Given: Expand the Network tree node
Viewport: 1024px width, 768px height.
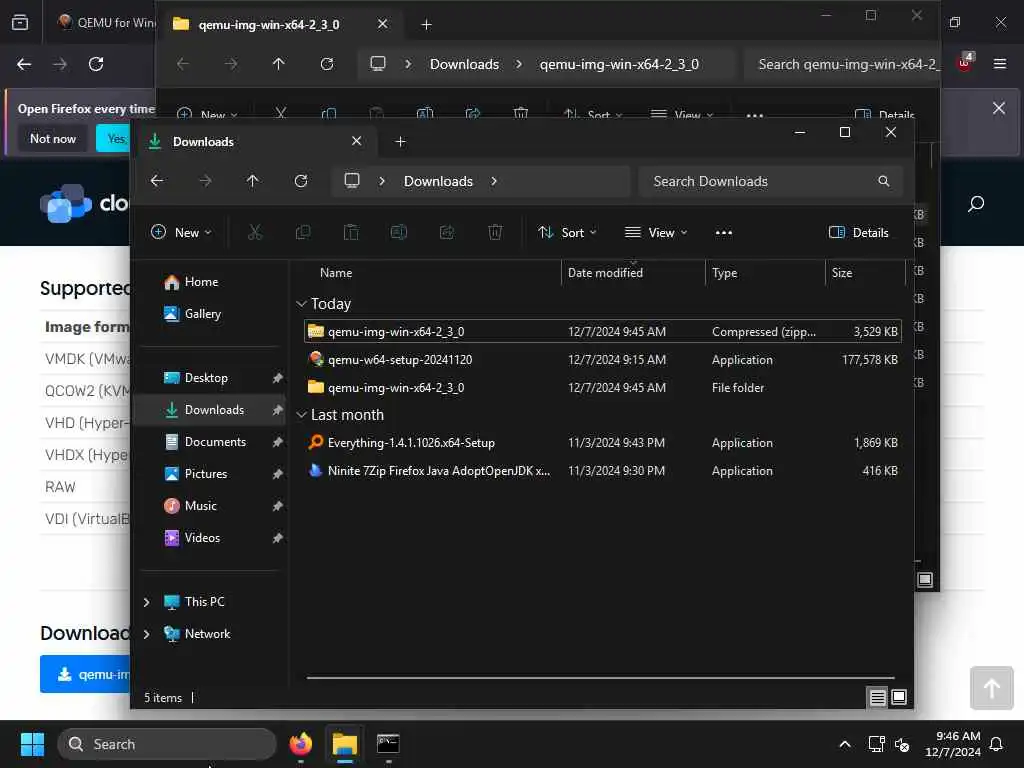Looking at the screenshot, I should (146, 633).
